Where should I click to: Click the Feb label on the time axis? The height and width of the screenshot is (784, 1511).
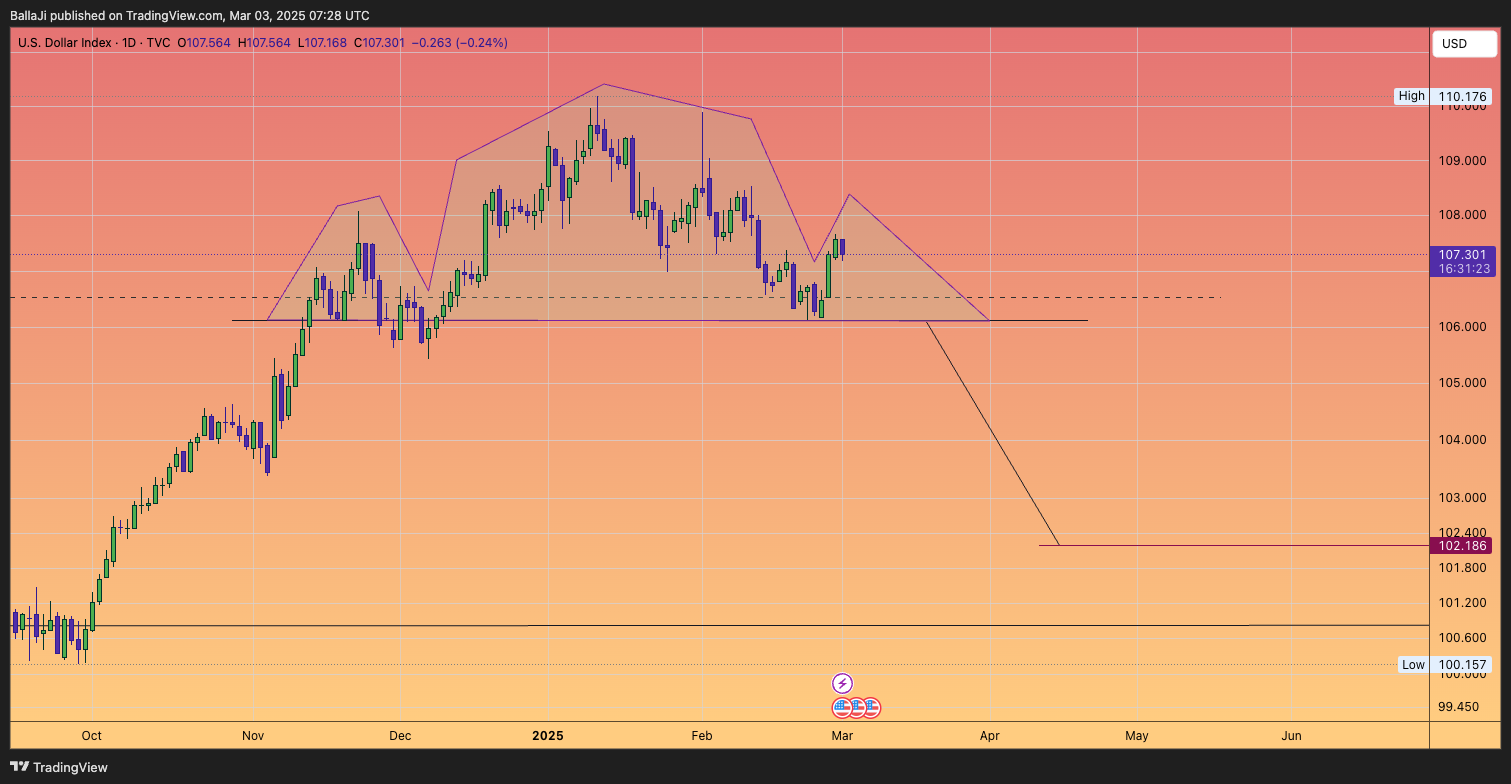click(702, 736)
